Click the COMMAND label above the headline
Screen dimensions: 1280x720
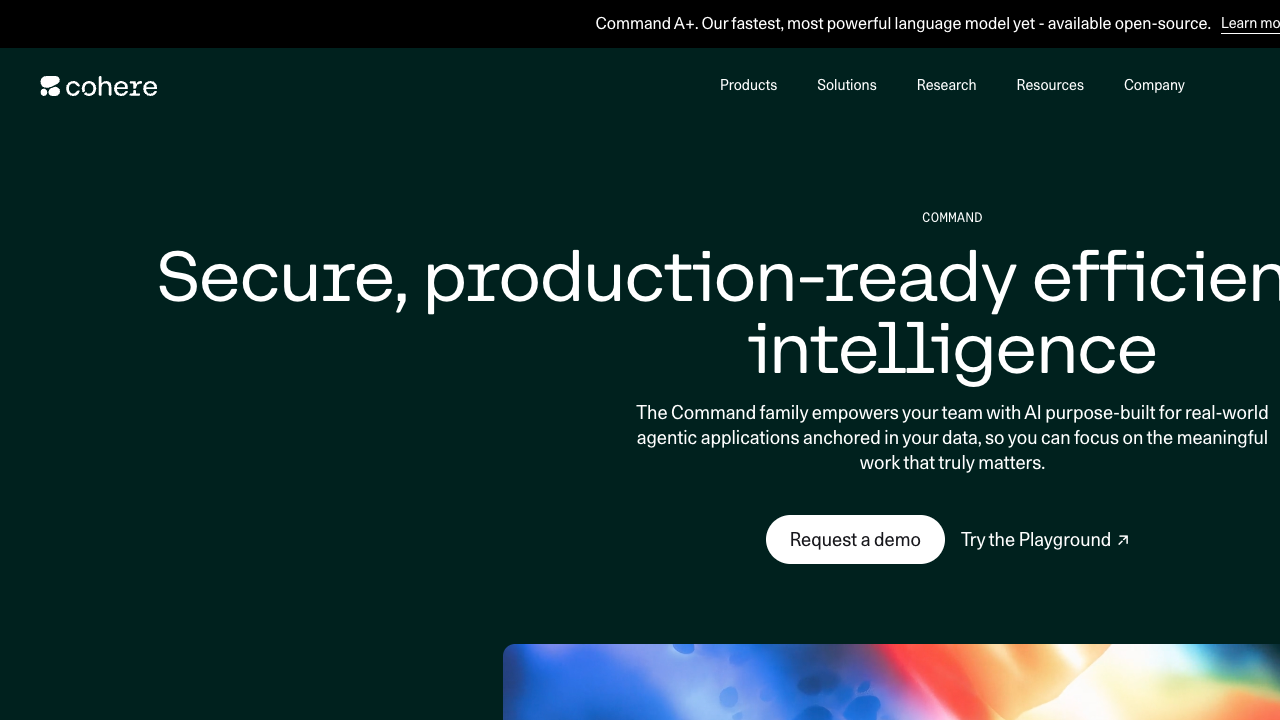(x=952, y=217)
